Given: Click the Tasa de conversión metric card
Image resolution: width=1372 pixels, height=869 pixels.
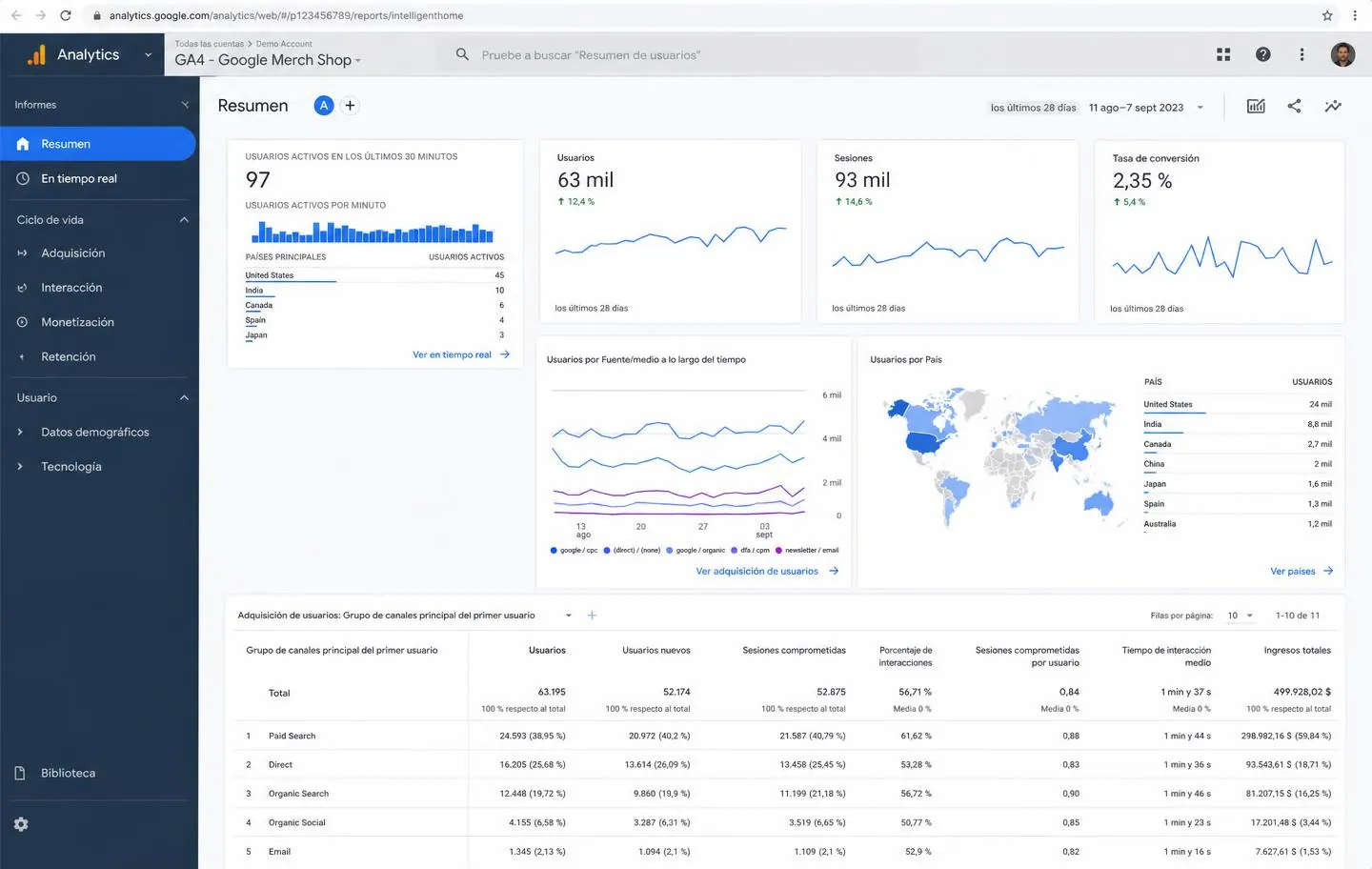Looking at the screenshot, I should pos(1221,232).
